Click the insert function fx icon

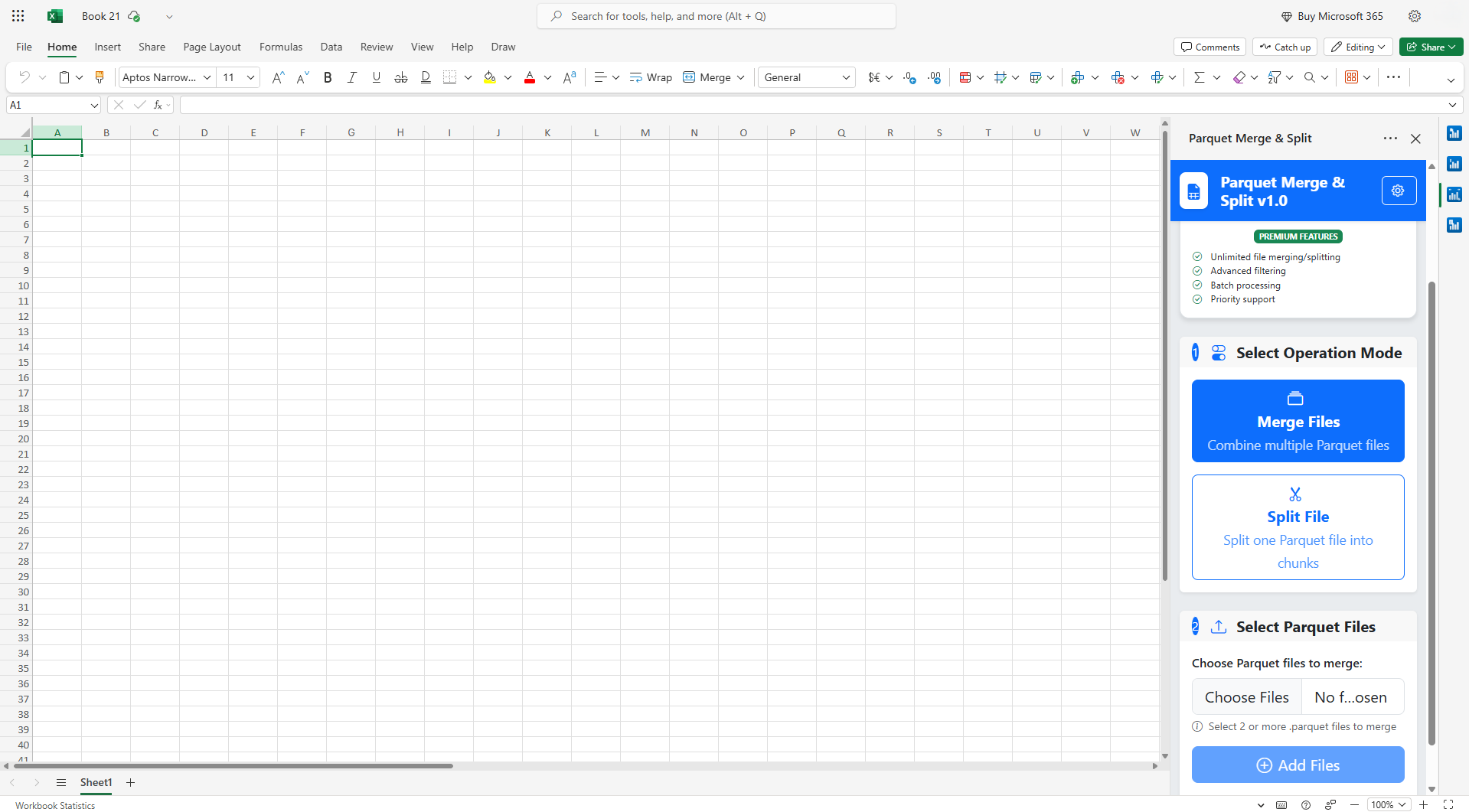point(158,105)
